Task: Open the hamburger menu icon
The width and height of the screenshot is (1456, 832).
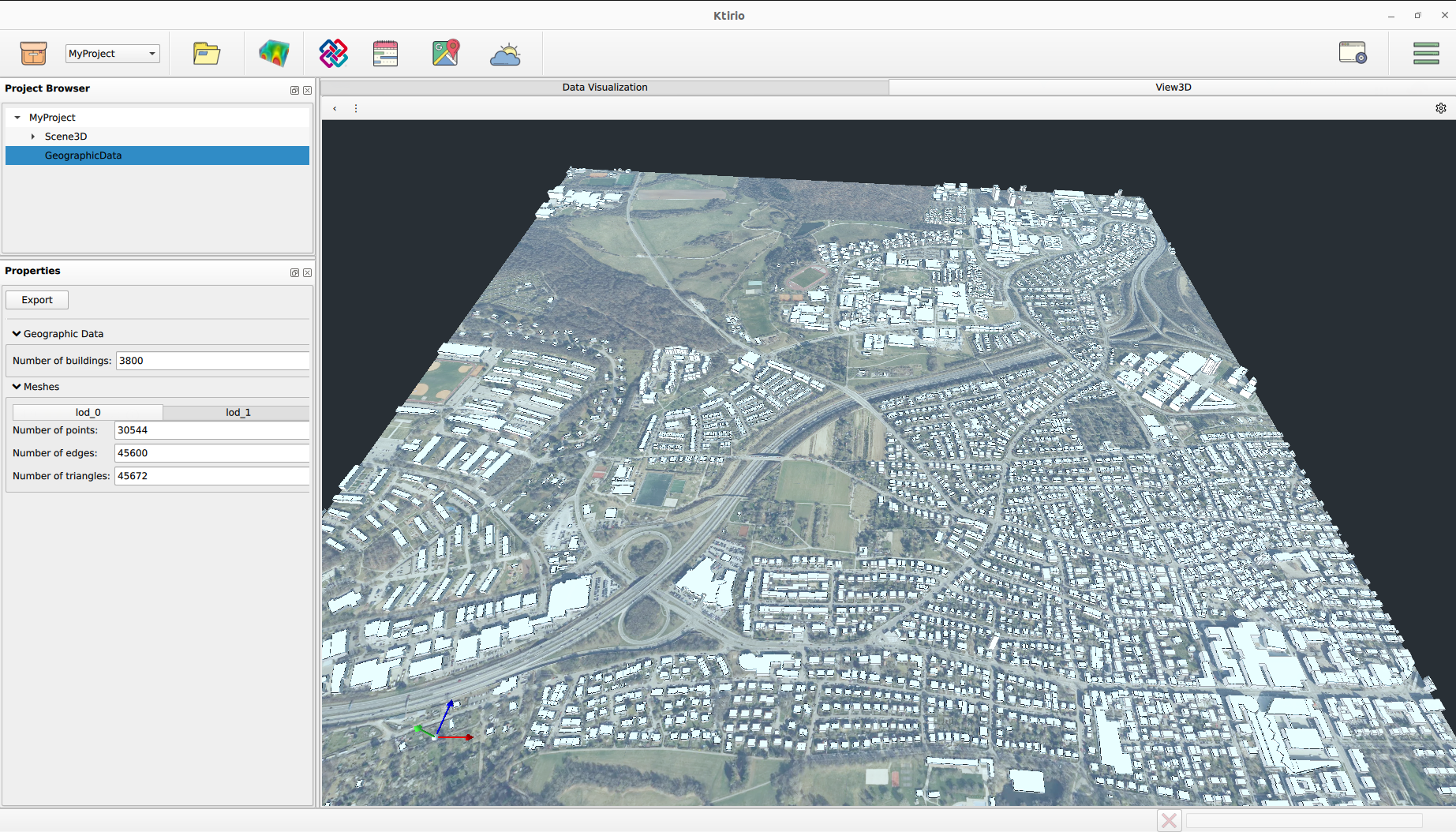Action: (1426, 53)
